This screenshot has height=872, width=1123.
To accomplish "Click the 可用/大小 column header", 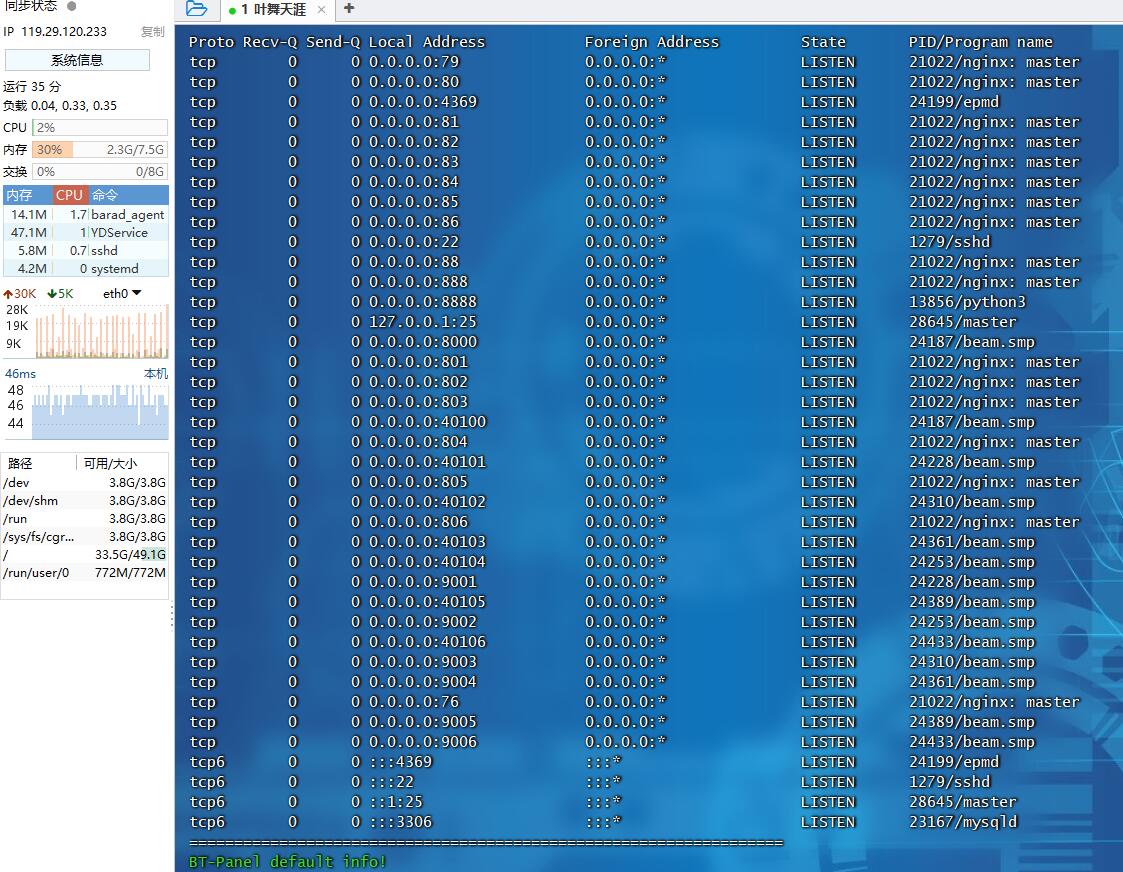I will [x=110, y=463].
